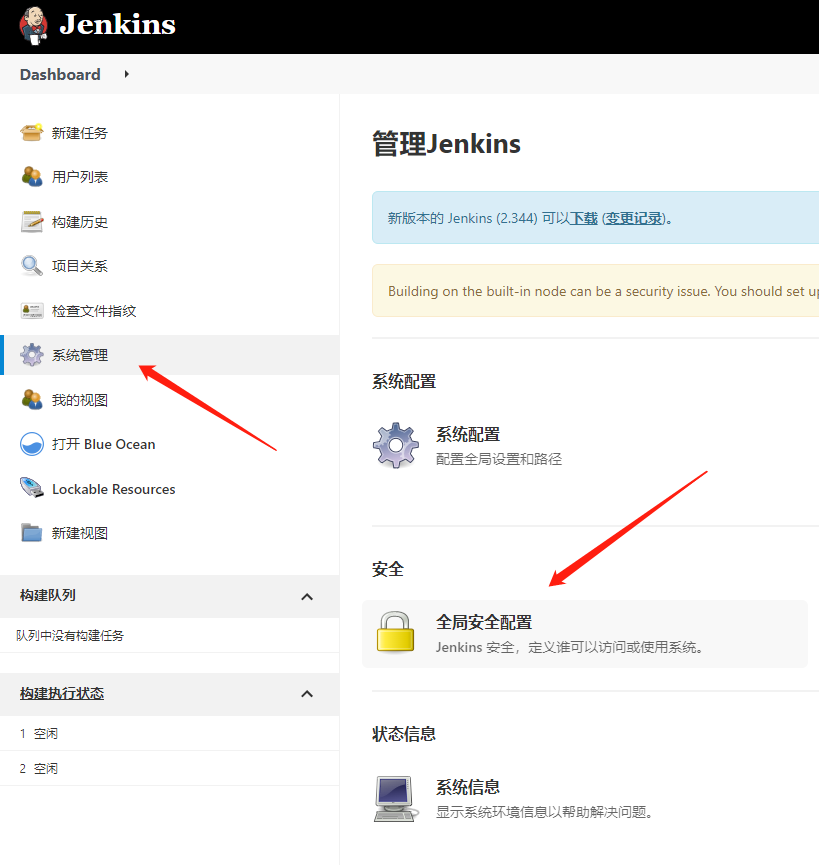Click the Jenkins butler logo
Viewport: 819px width, 865px height.
33,25
